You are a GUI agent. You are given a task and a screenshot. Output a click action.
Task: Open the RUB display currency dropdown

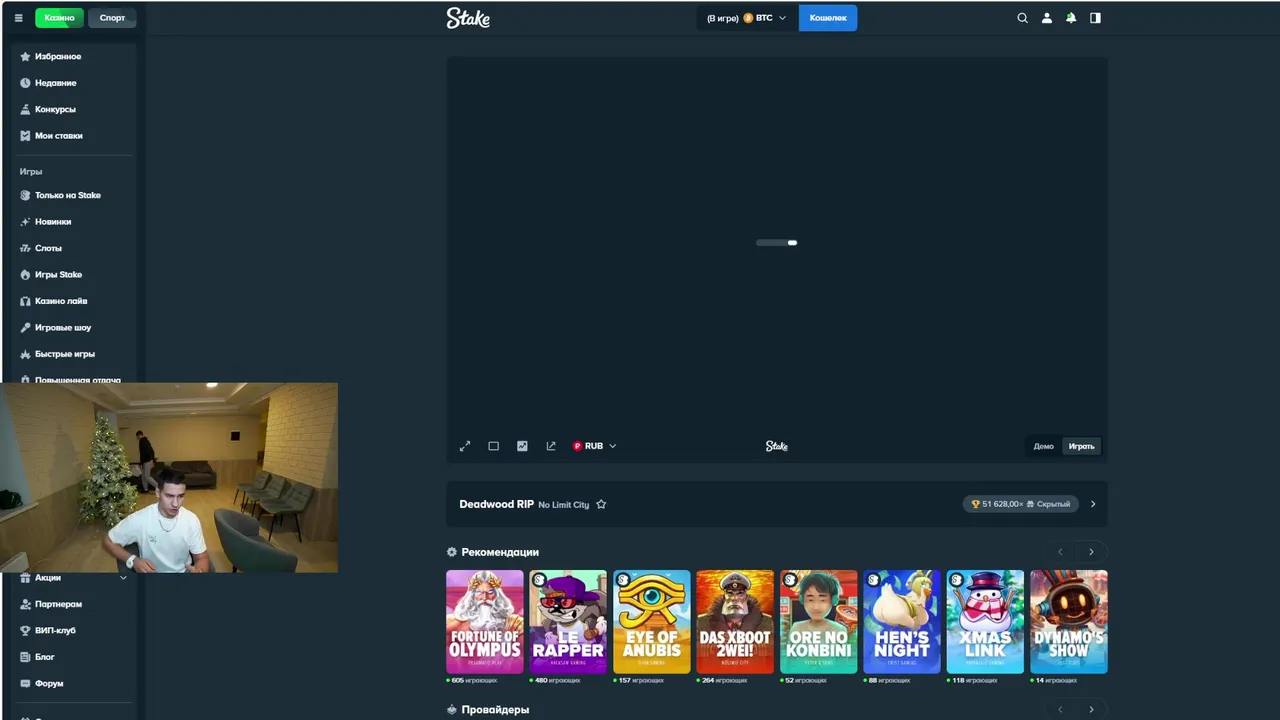[594, 446]
